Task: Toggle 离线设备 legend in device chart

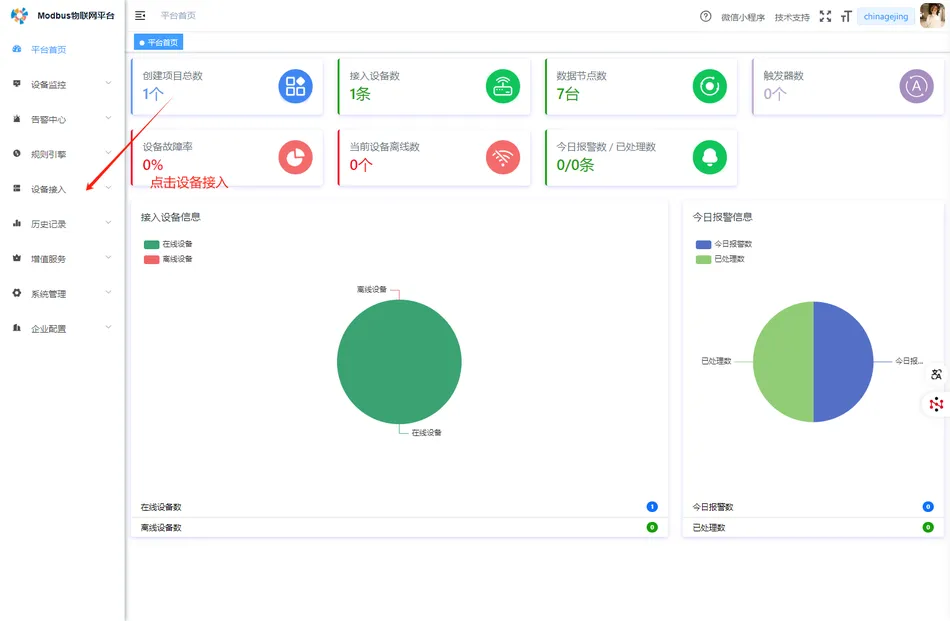Action: point(168,259)
